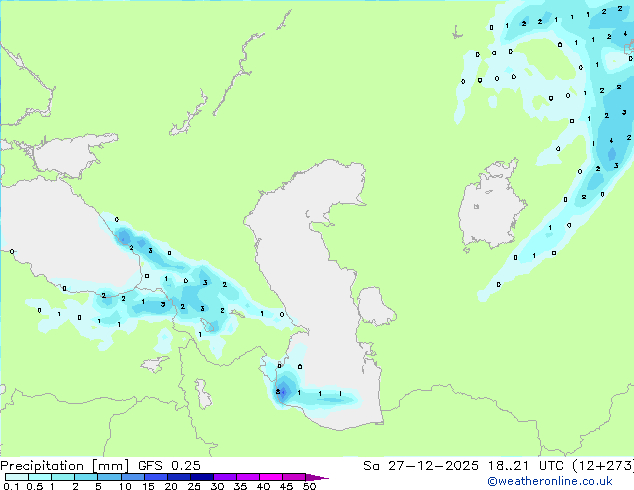Click the legend label '15'
The image size is (634, 490).
[148, 486]
